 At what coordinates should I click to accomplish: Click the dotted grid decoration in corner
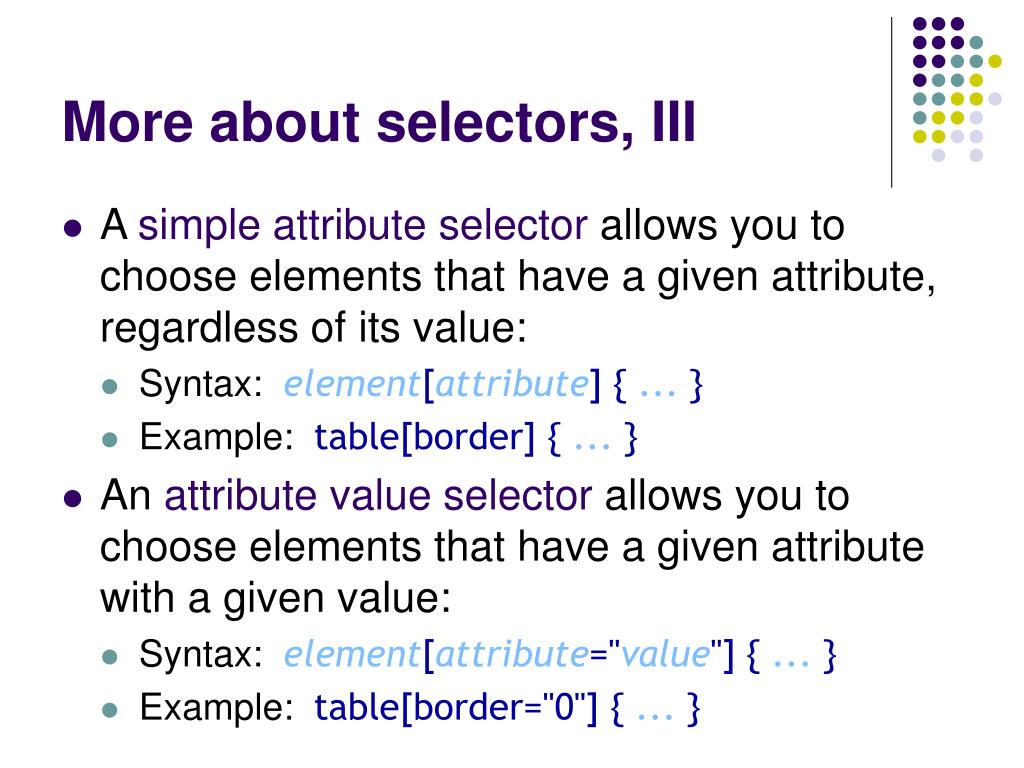pyautogui.click(x=957, y=89)
